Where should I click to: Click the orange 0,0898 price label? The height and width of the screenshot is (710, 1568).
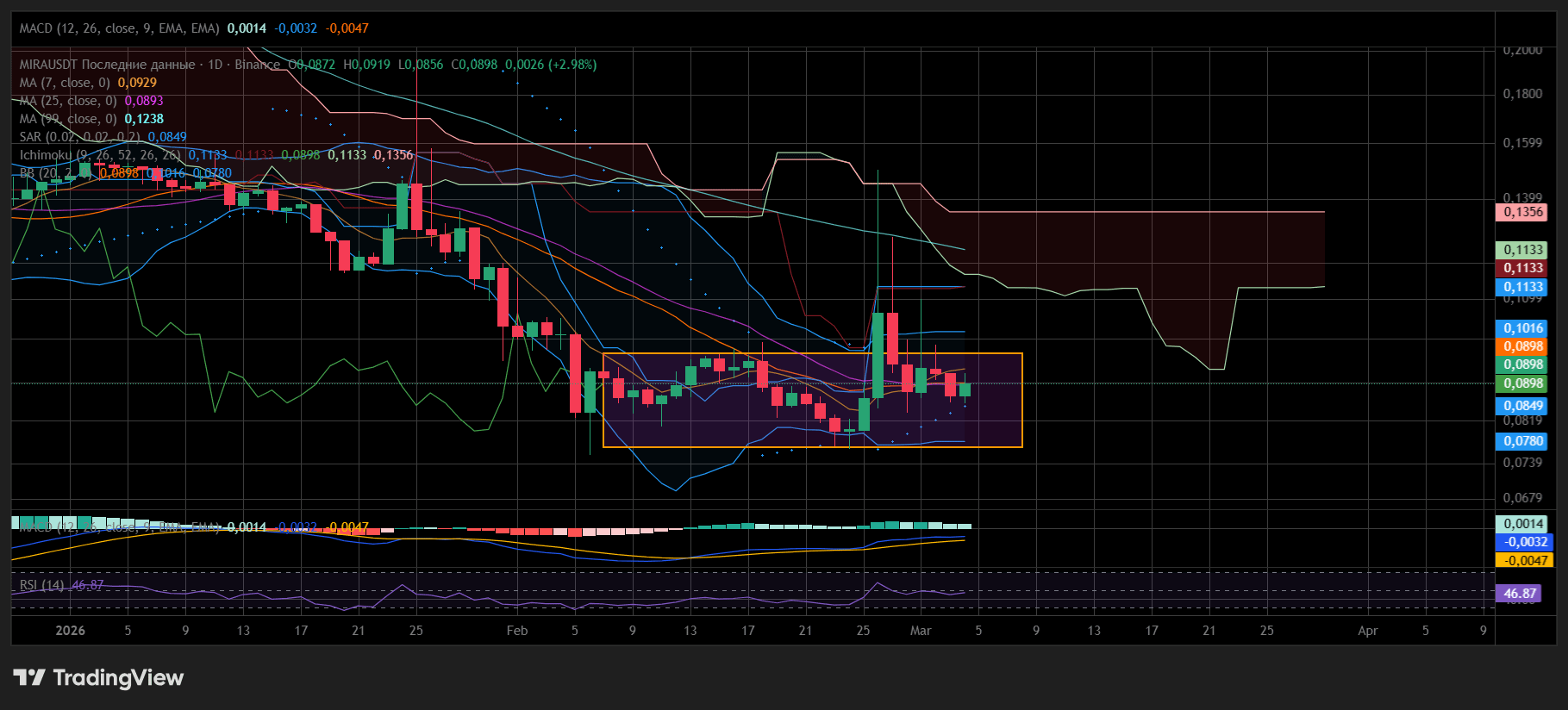click(x=1523, y=346)
